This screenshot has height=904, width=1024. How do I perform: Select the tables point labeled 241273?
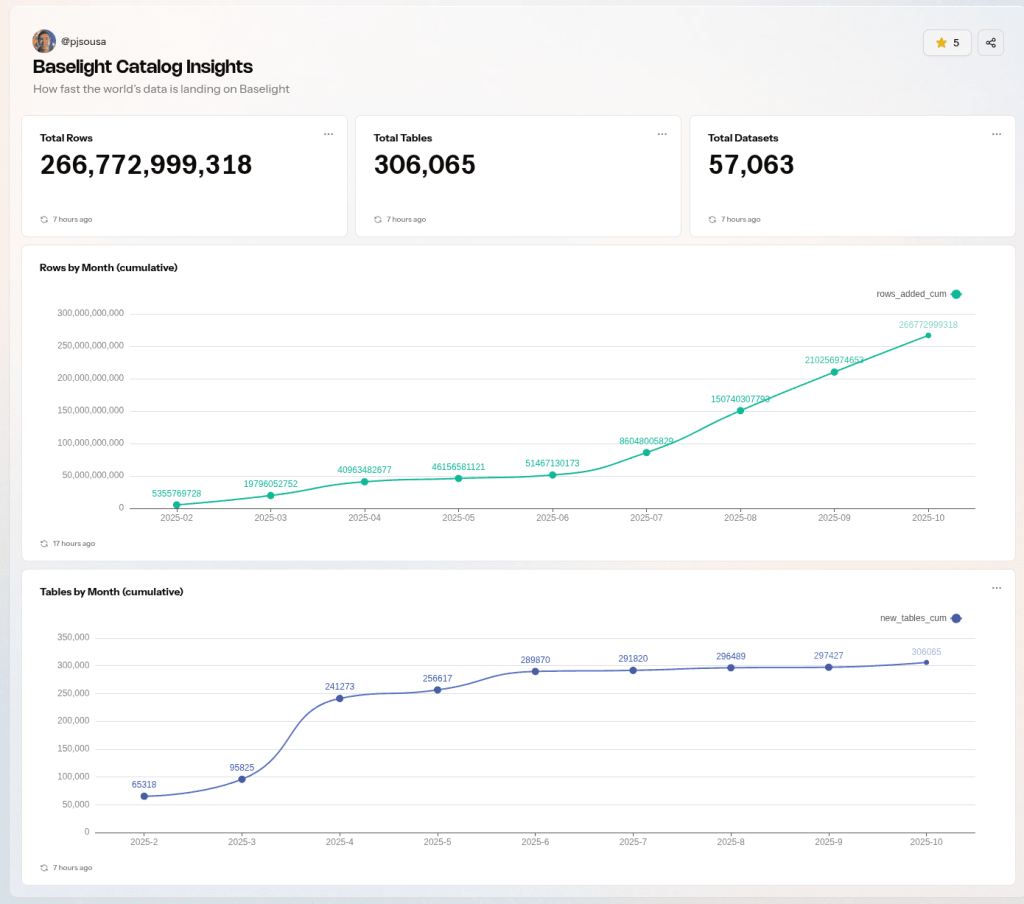tap(340, 698)
